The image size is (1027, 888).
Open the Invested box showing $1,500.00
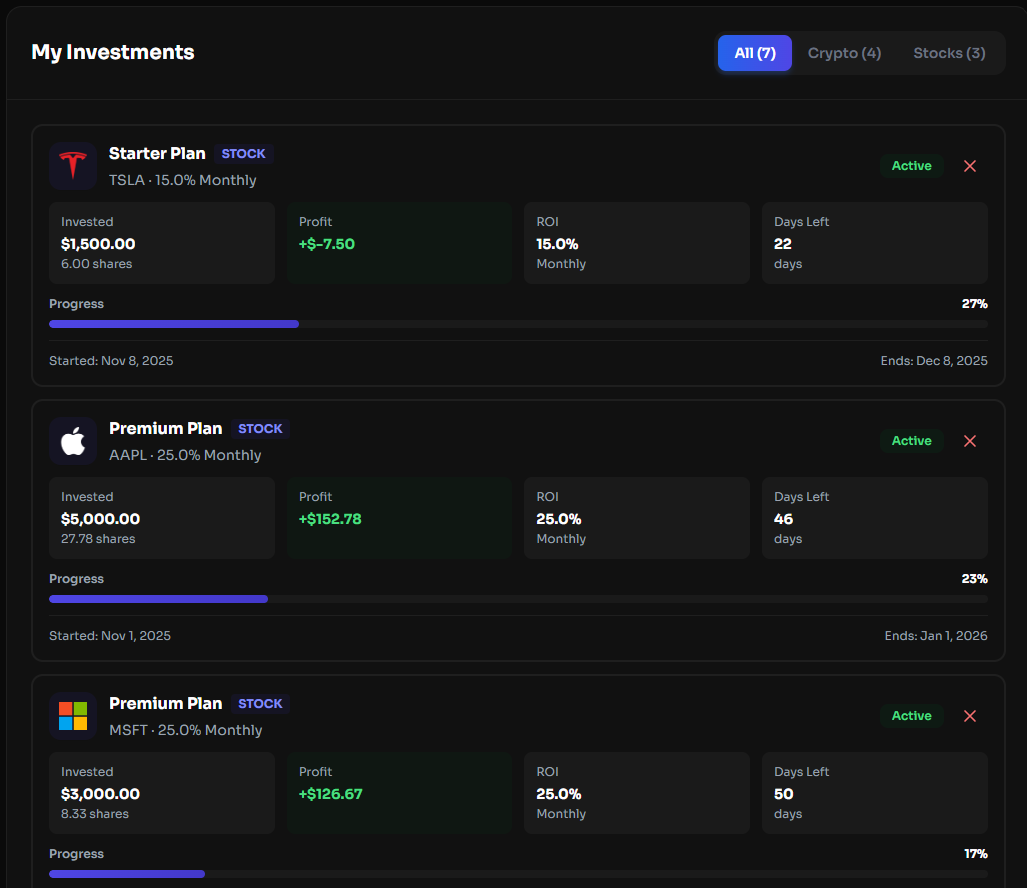[x=162, y=242]
